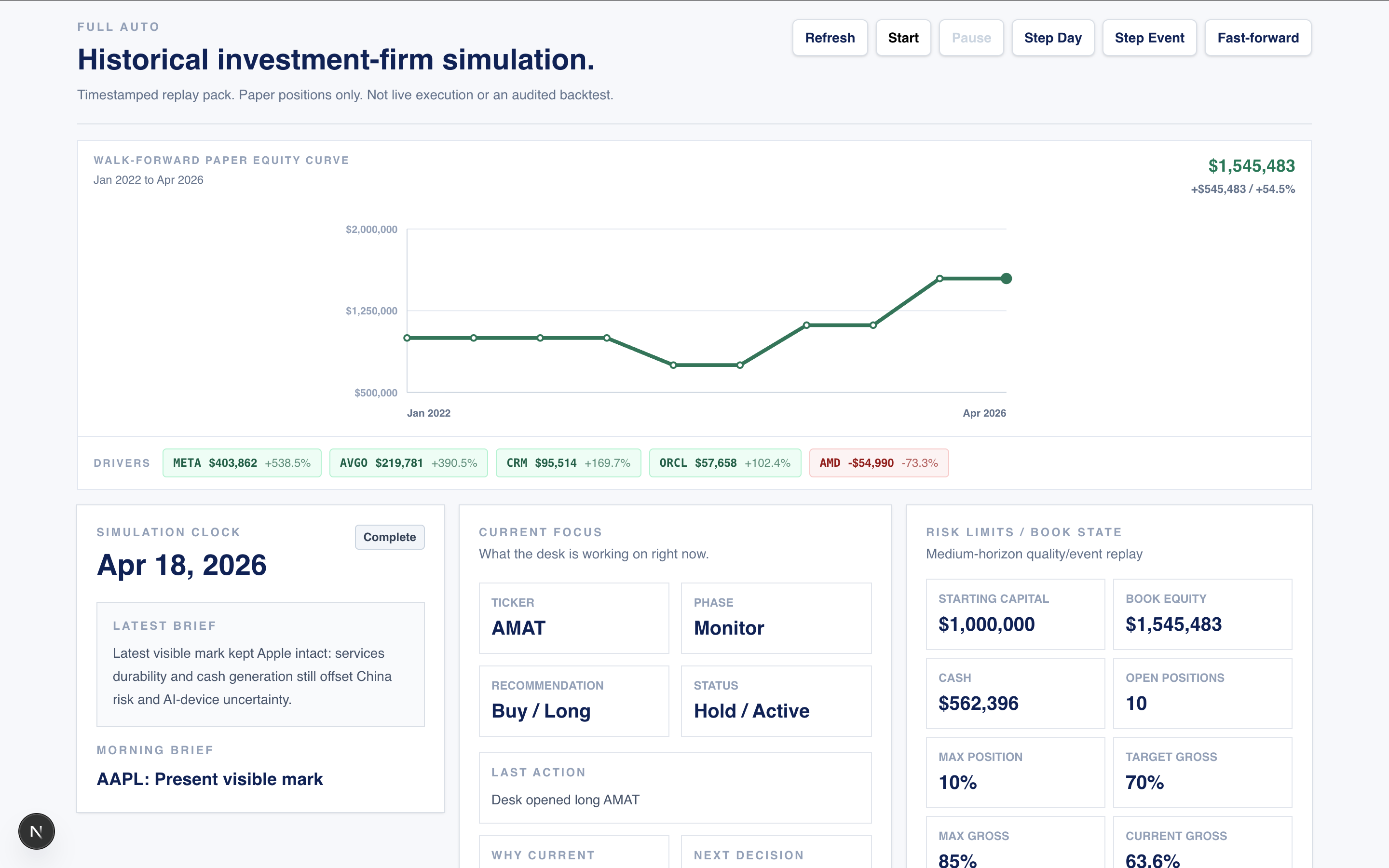Click the CRM driver chip
This screenshot has height=868, width=1389.
tap(568, 463)
